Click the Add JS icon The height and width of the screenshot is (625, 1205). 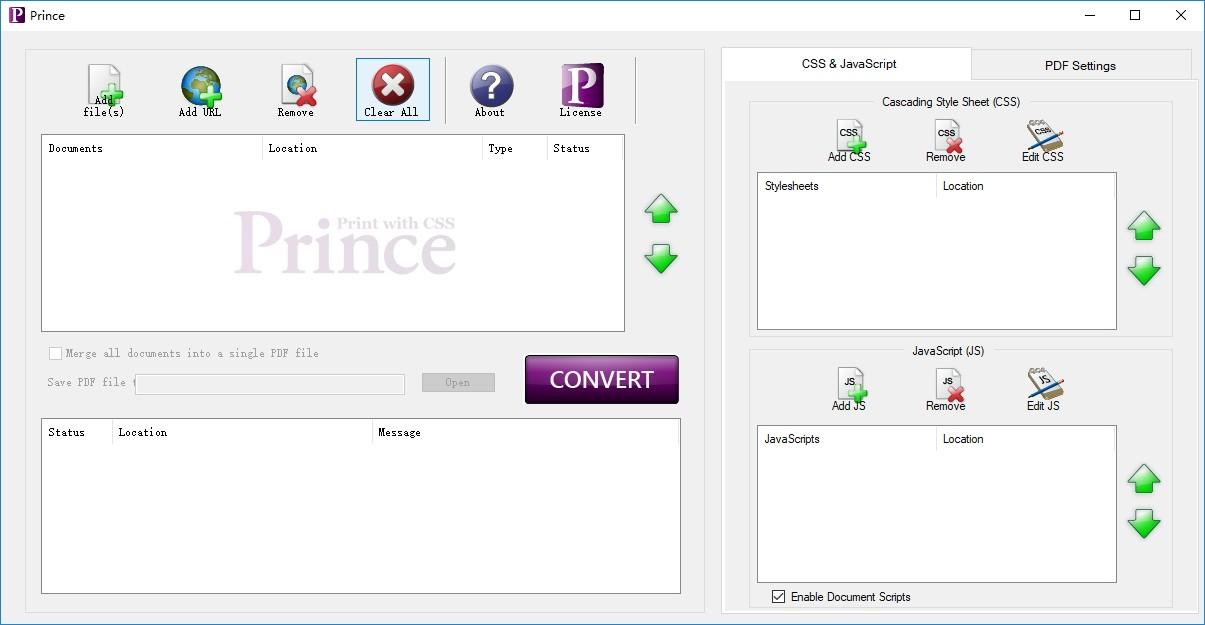pyautogui.click(x=849, y=390)
